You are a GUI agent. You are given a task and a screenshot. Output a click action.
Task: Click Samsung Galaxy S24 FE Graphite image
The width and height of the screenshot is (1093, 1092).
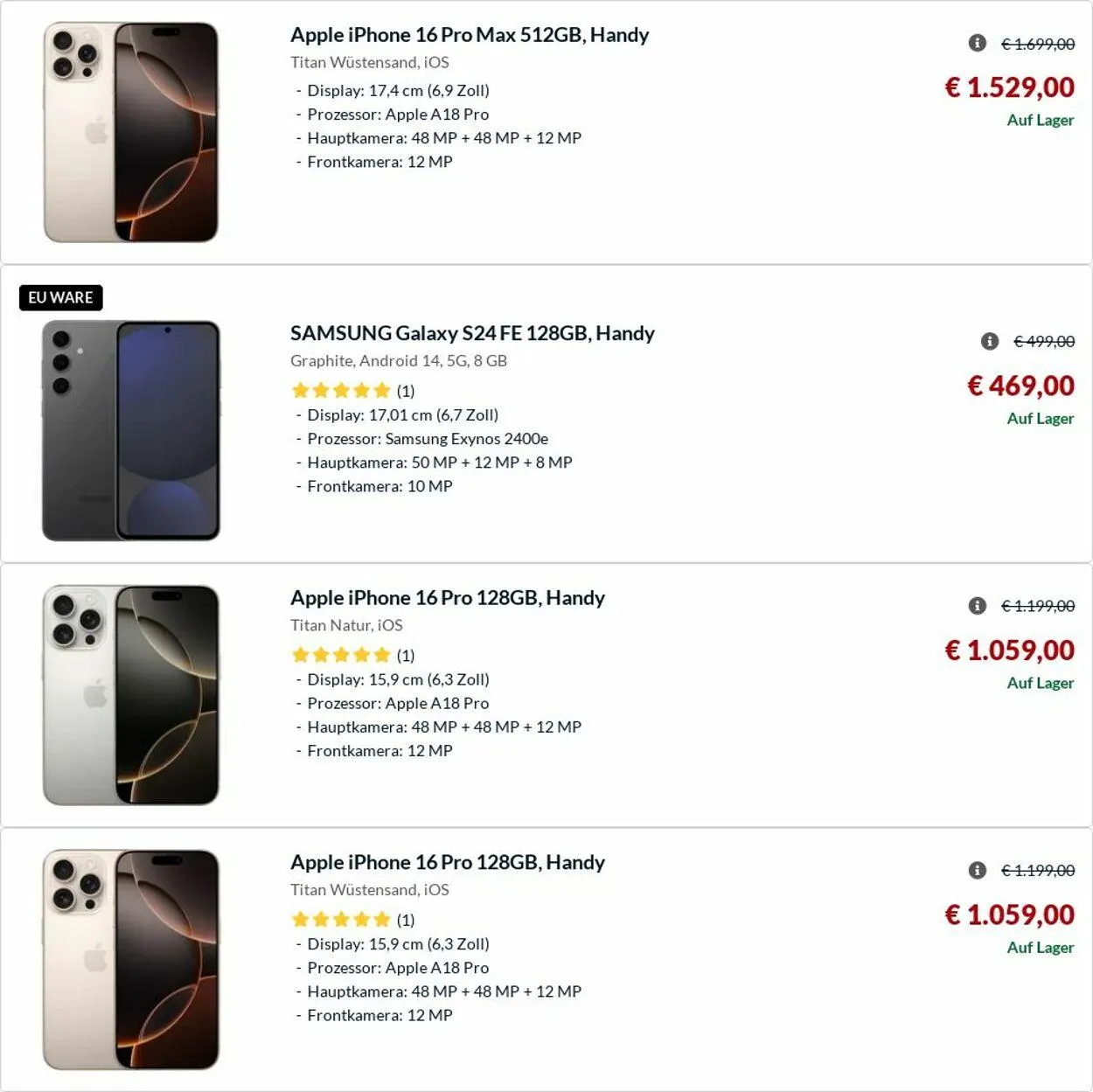pos(131,430)
